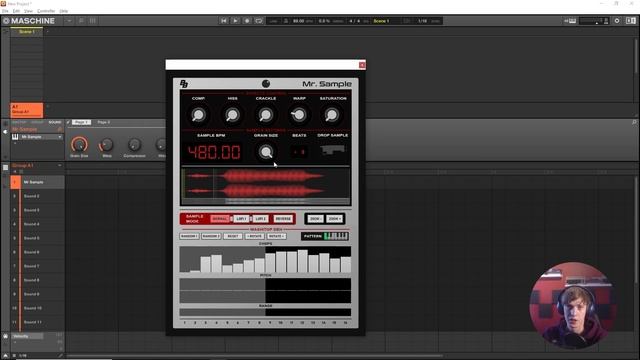Click the round power button atop Mr. Sample
640x360 pixels.
[x=266, y=84]
